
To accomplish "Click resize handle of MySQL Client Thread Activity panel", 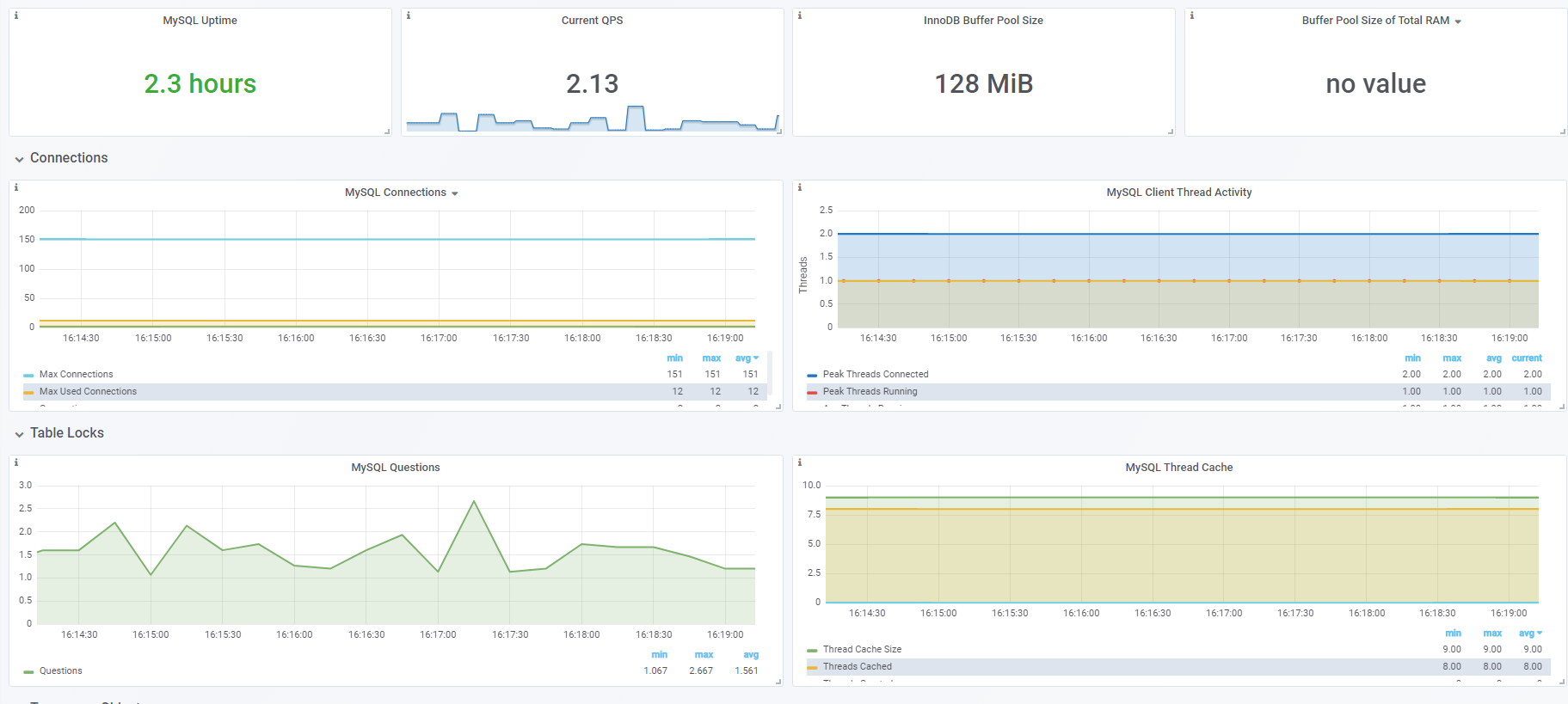I will tap(1562, 407).
